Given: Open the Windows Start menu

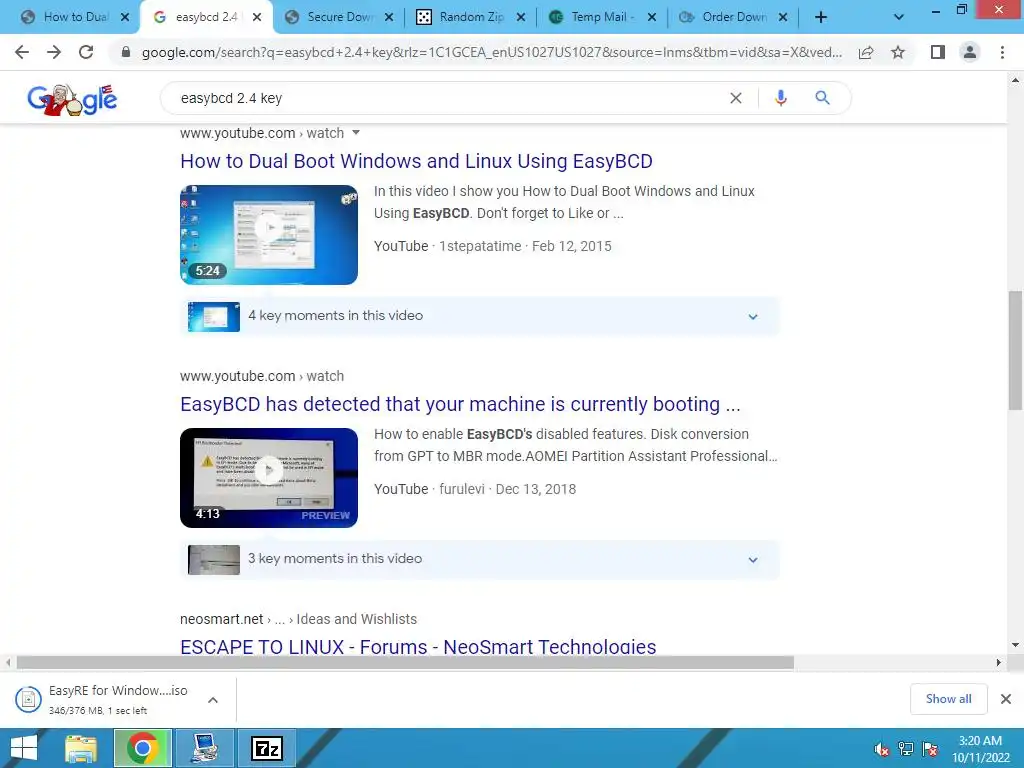Looking at the screenshot, I should (x=24, y=748).
